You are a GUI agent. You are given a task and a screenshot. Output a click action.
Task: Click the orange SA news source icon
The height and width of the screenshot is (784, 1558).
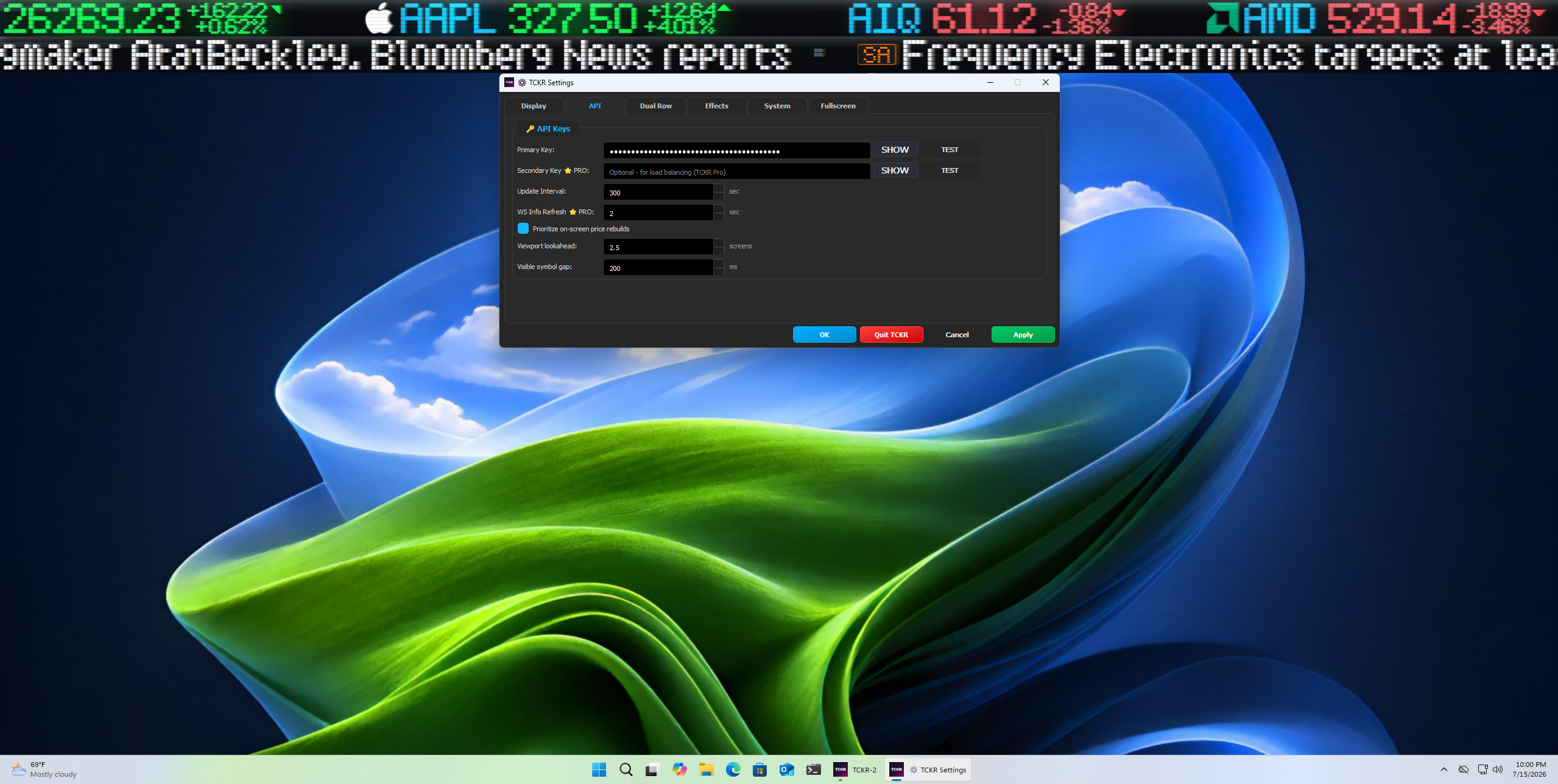[876, 55]
